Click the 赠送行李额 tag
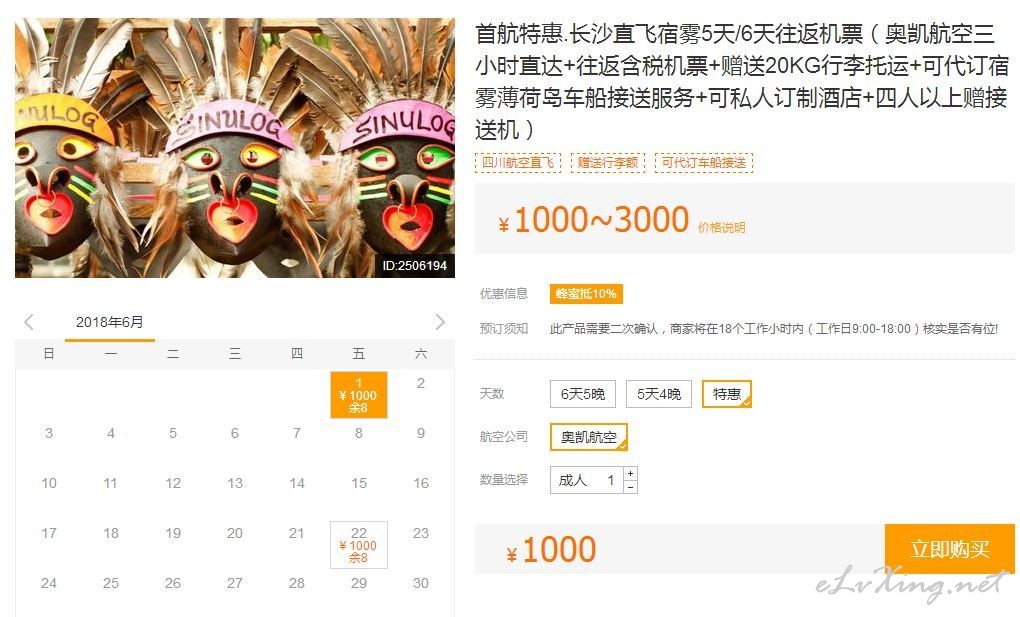 click(x=608, y=163)
